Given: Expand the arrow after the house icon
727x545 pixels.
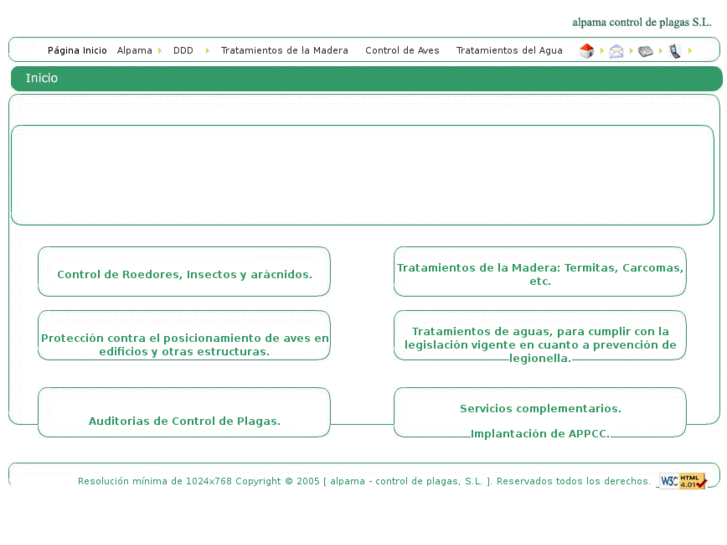Looking at the screenshot, I should tap(602, 51).
